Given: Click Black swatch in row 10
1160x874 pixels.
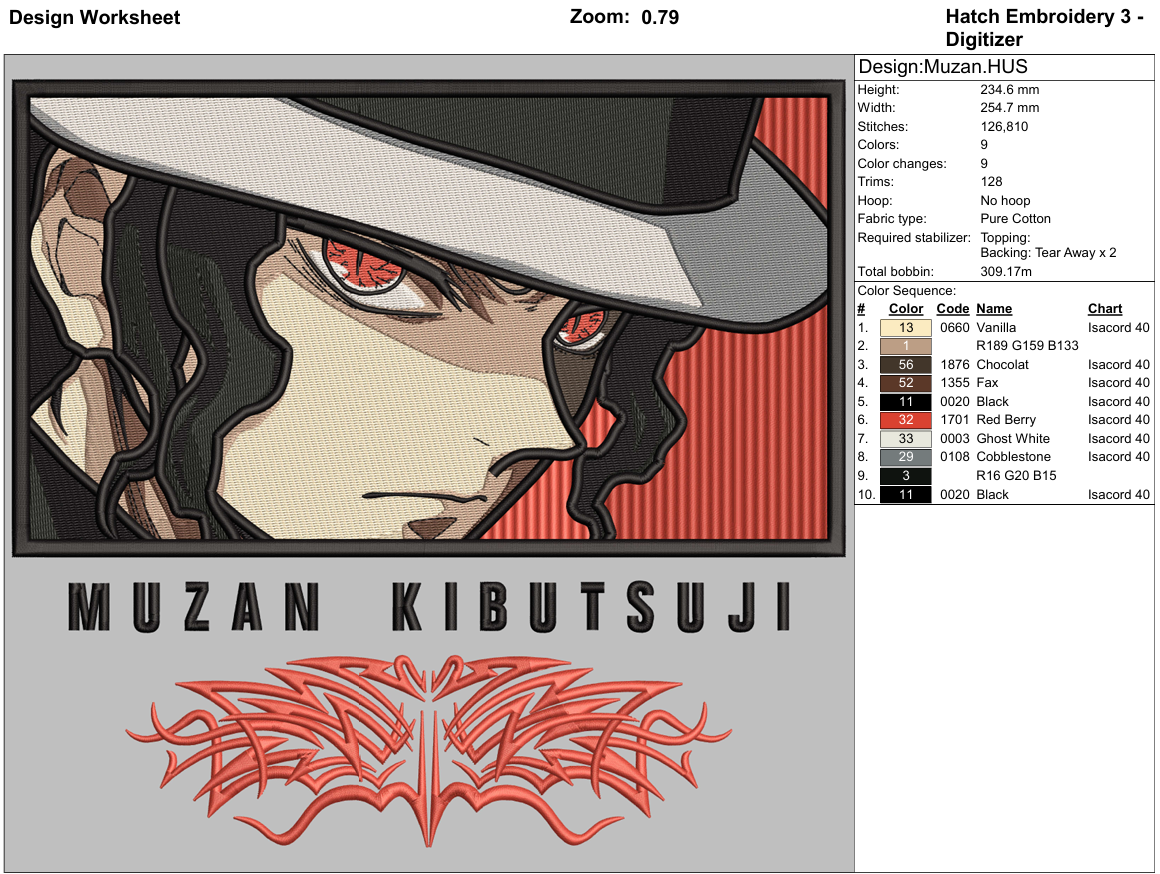Looking at the screenshot, I should (906, 494).
